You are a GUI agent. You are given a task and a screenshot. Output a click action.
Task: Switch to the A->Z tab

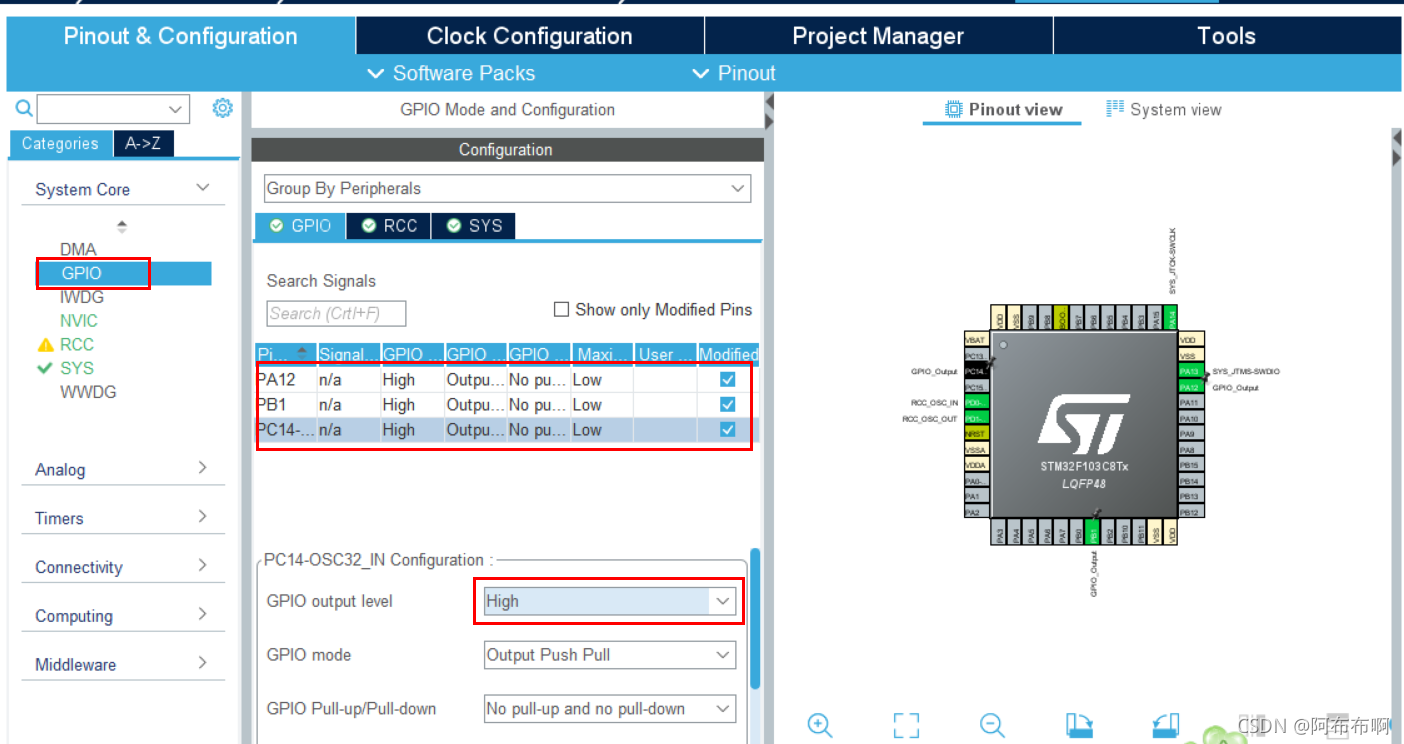point(143,143)
